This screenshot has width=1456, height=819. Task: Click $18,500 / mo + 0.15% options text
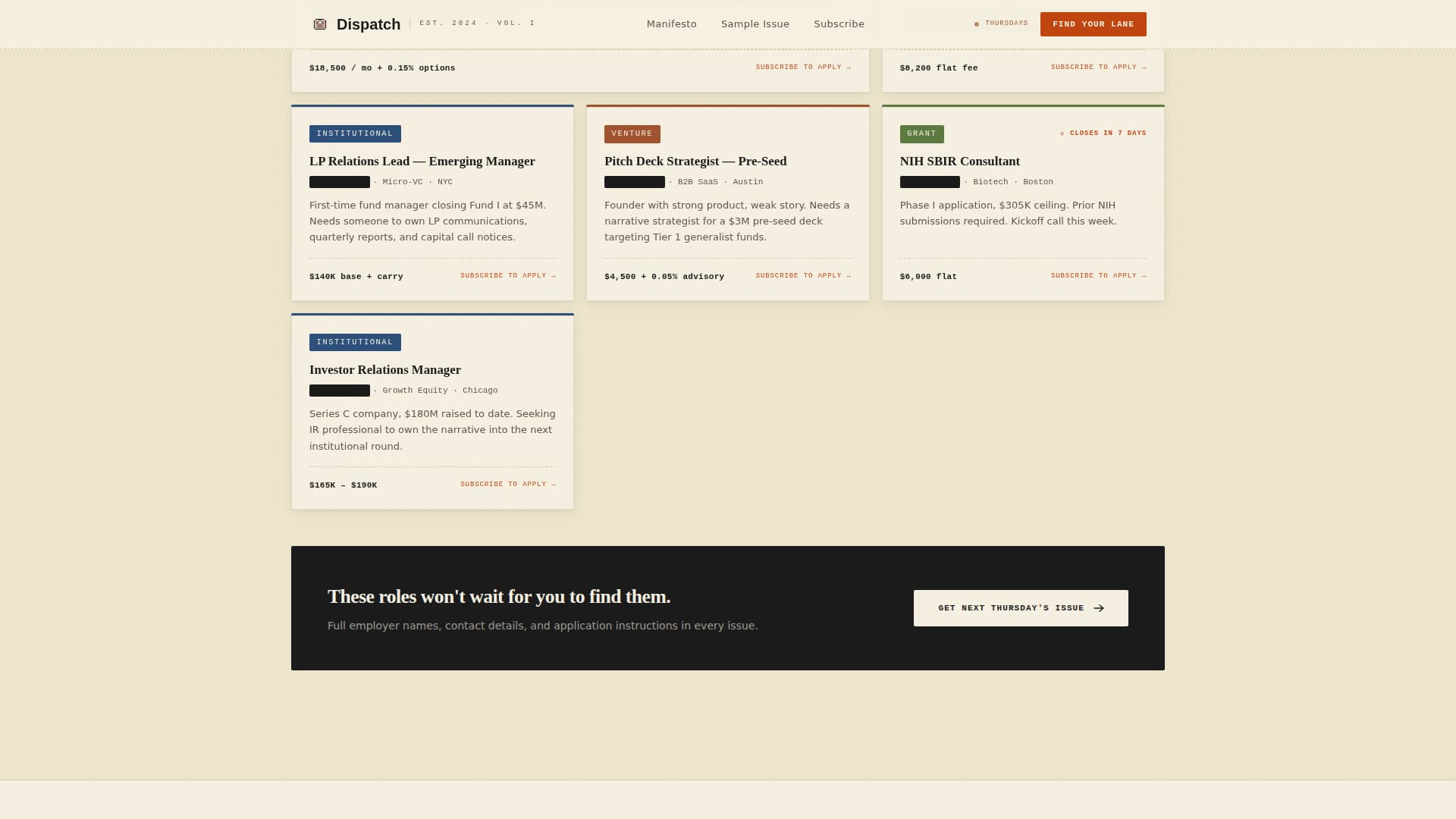(382, 68)
